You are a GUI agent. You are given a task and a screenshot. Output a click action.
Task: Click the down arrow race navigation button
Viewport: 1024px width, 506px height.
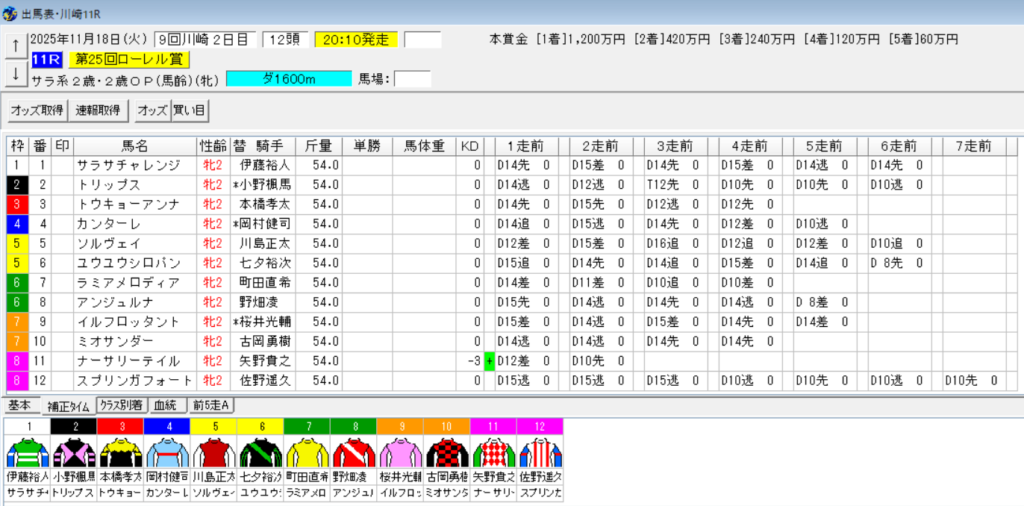point(15,74)
